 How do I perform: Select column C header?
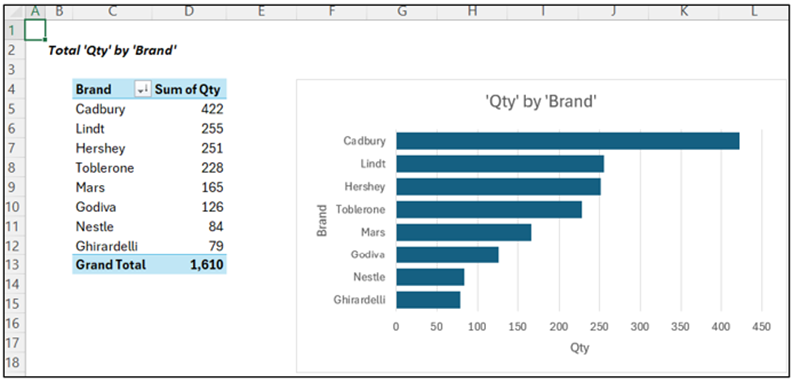click(112, 11)
